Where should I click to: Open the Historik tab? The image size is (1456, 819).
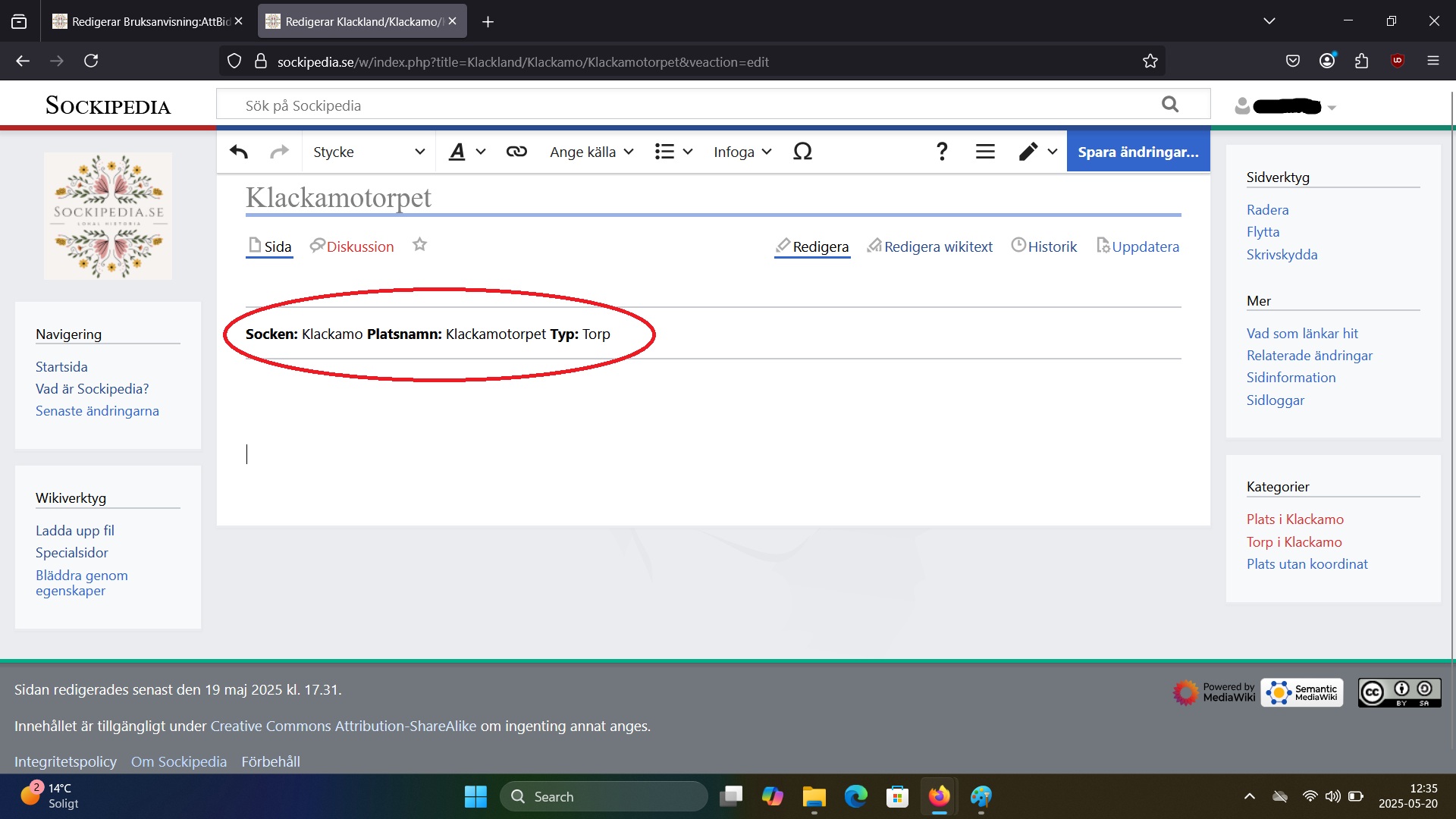1051,246
